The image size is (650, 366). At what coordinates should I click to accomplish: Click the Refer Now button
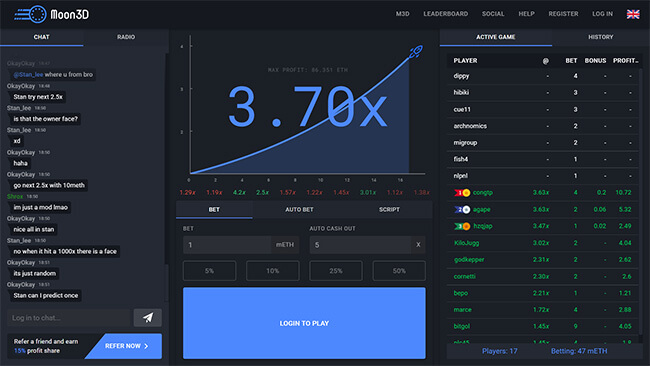pyautogui.click(x=126, y=346)
